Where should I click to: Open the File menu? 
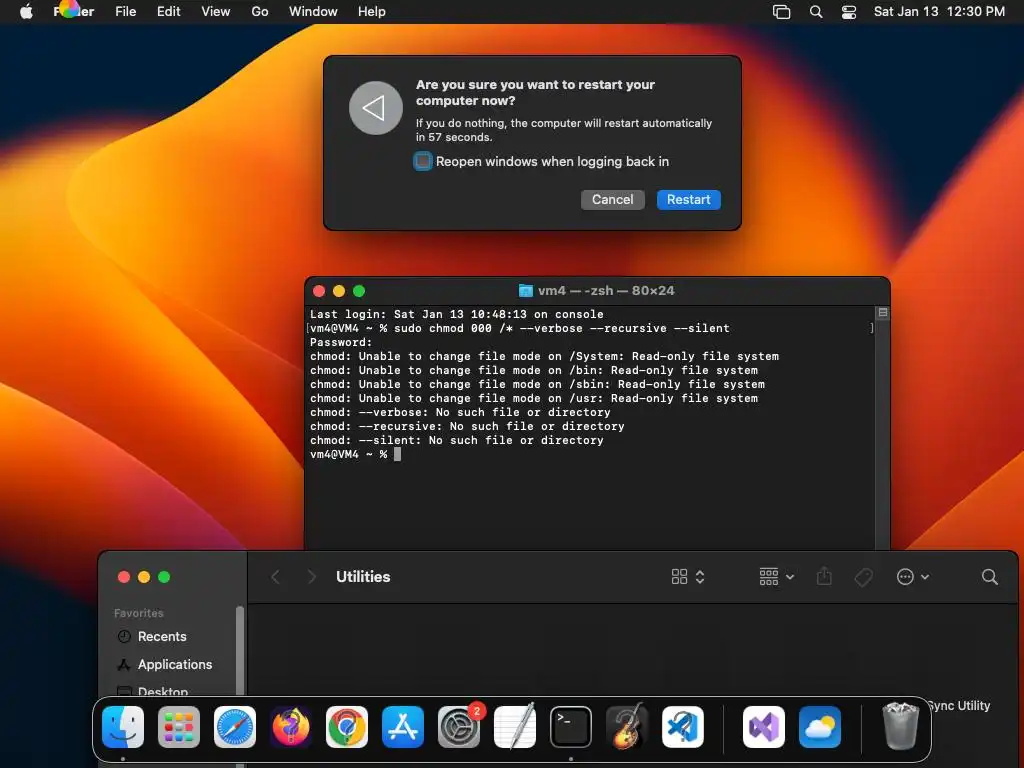(125, 12)
